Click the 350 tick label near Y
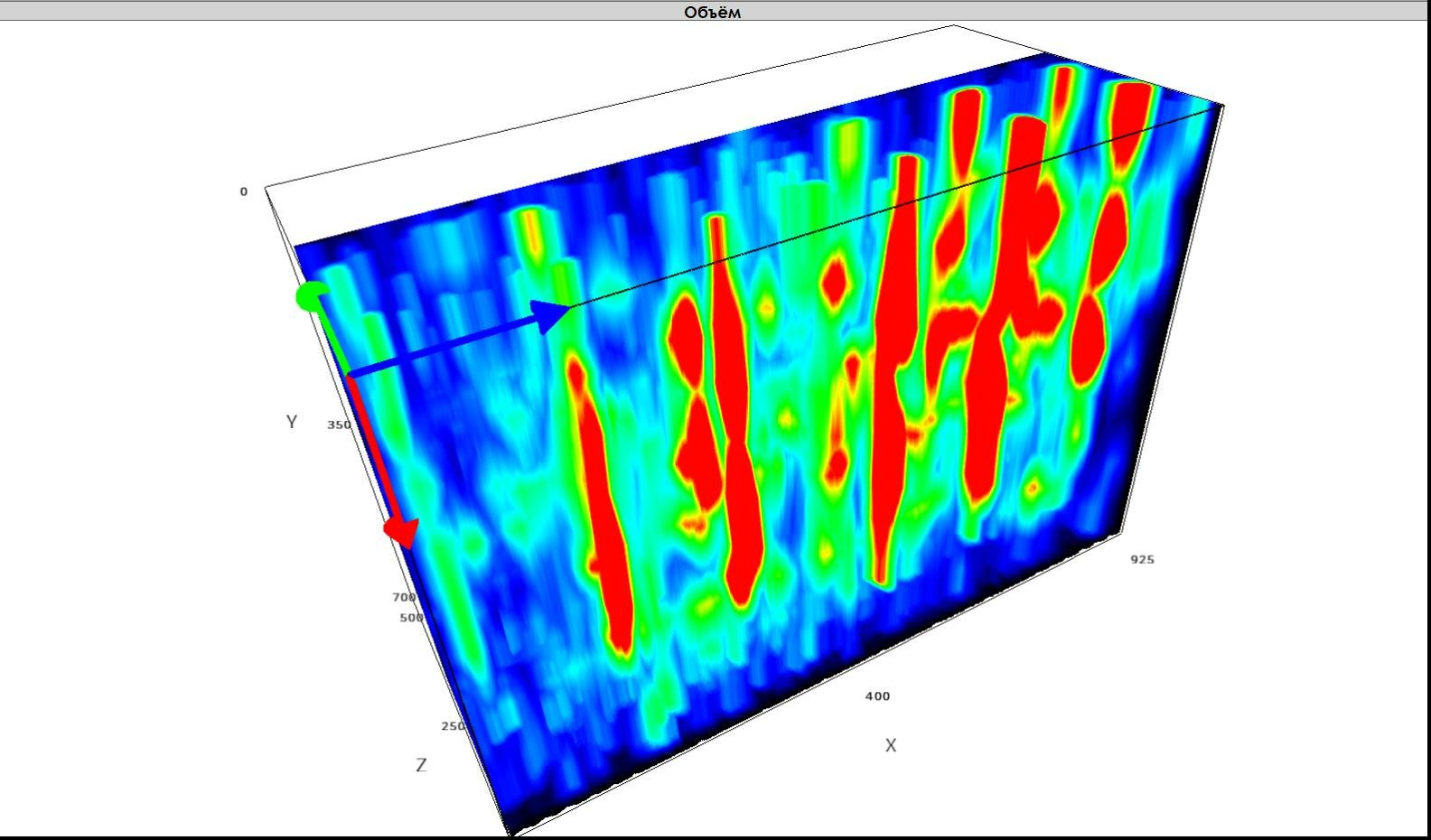This screenshot has height=840, width=1431. point(339,425)
